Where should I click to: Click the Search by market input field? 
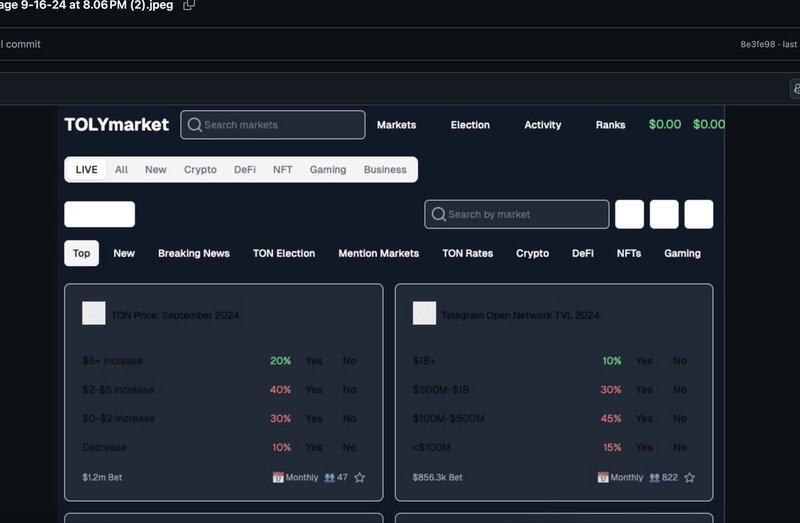tap(525, 214)
